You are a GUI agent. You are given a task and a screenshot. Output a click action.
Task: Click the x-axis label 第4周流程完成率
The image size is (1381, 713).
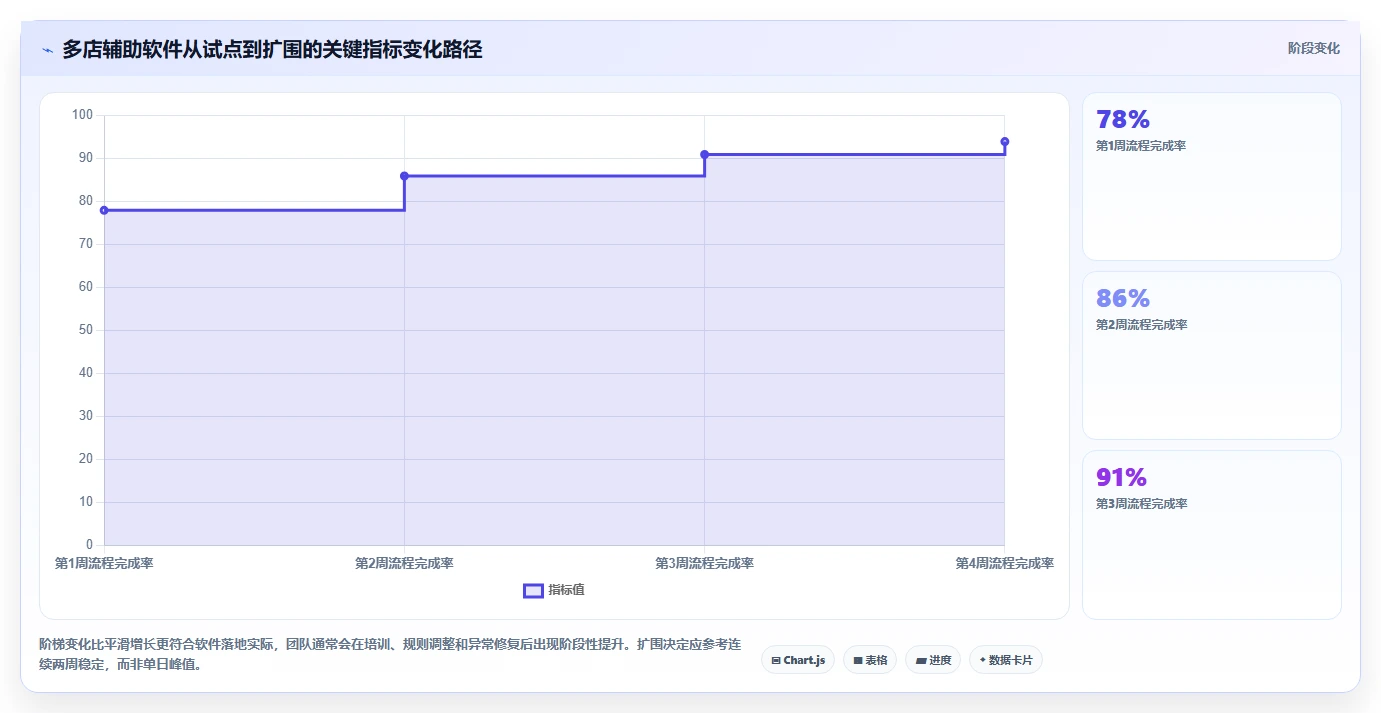click(x=1004, y=564)
